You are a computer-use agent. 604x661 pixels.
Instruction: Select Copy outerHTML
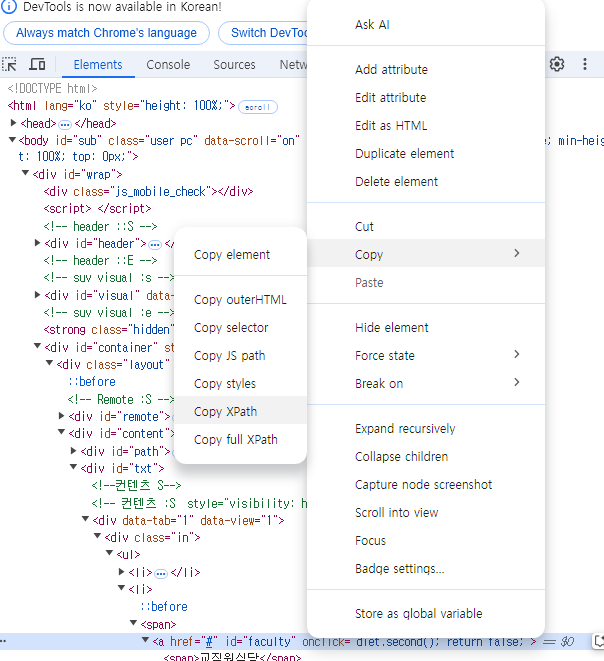(x=240, y=300)
